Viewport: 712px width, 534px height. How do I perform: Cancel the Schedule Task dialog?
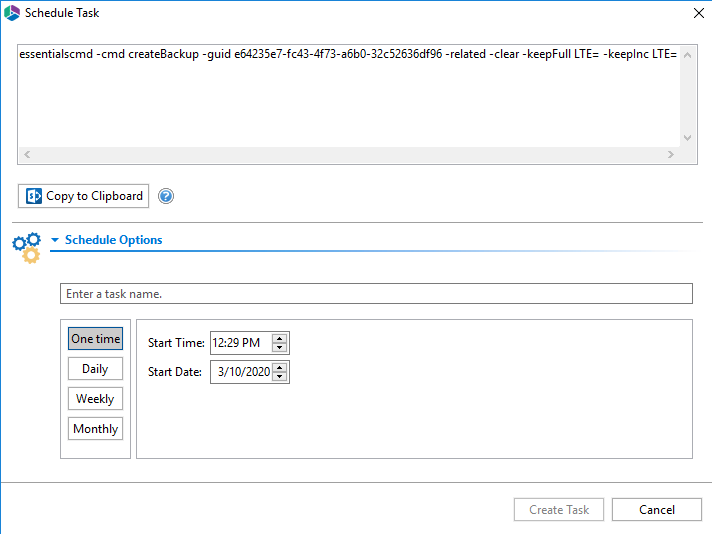(657, 510)
